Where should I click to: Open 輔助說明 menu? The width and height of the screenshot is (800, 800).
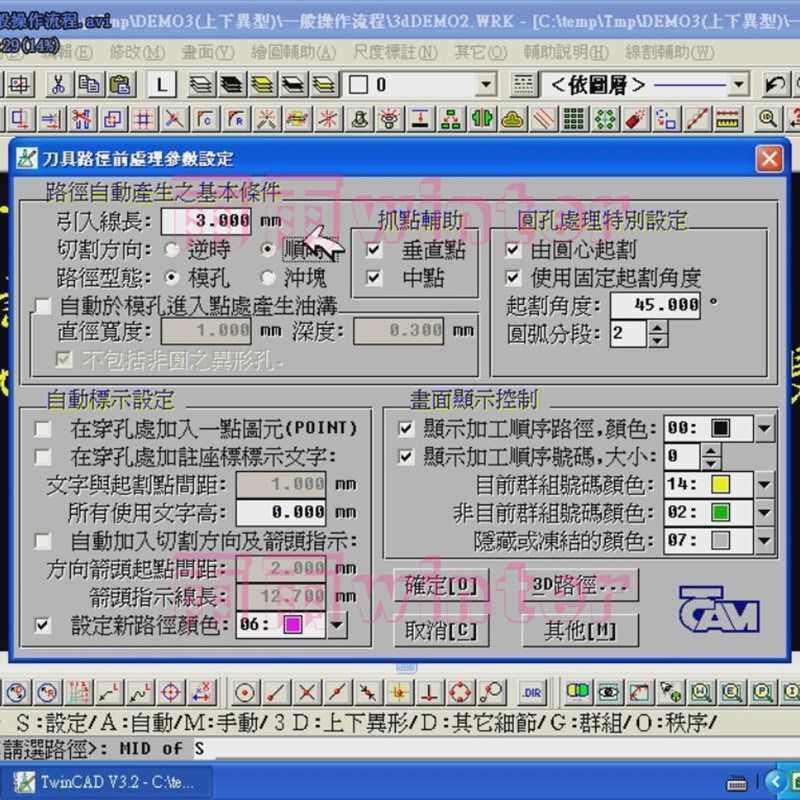tap(566, 53)
